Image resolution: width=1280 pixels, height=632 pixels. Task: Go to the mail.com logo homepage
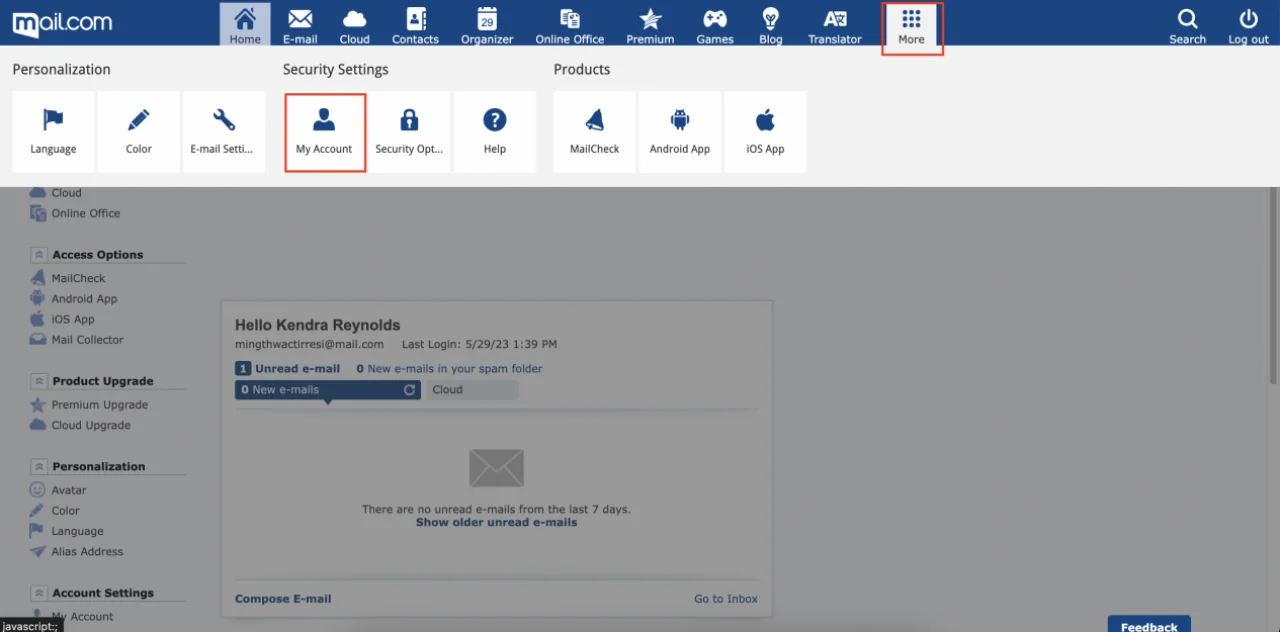[62, 22]
